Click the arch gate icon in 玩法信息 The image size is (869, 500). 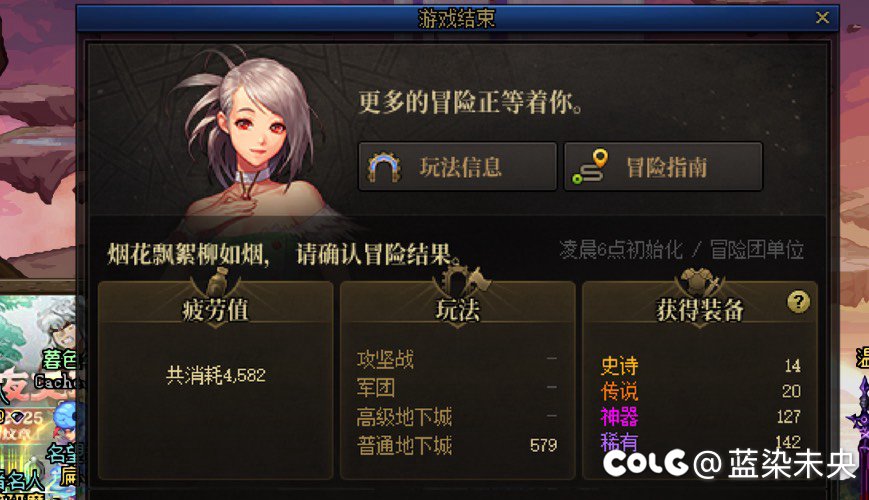[x=384, y=167]
